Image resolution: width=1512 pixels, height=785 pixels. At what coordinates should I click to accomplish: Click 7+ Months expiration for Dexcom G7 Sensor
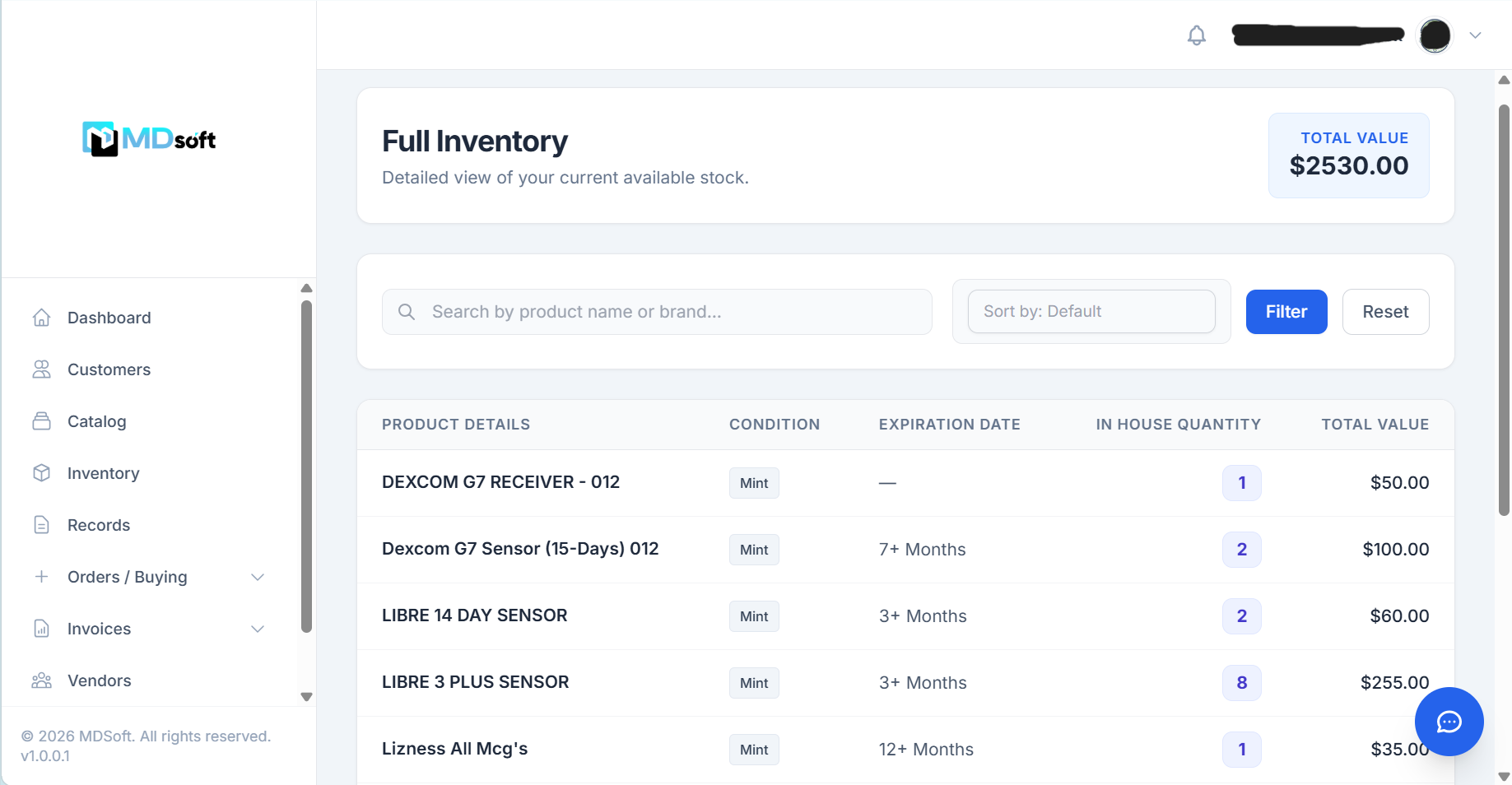922,550
